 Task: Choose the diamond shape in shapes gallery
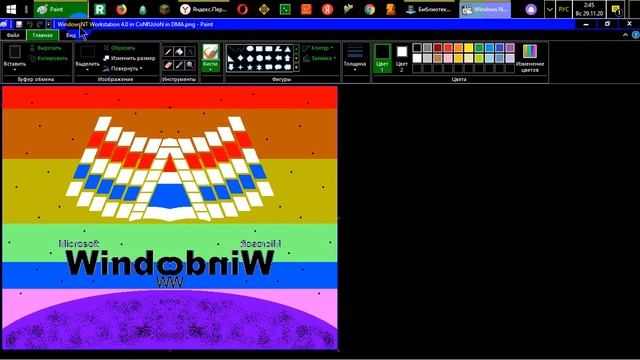(x=240, y=58)
